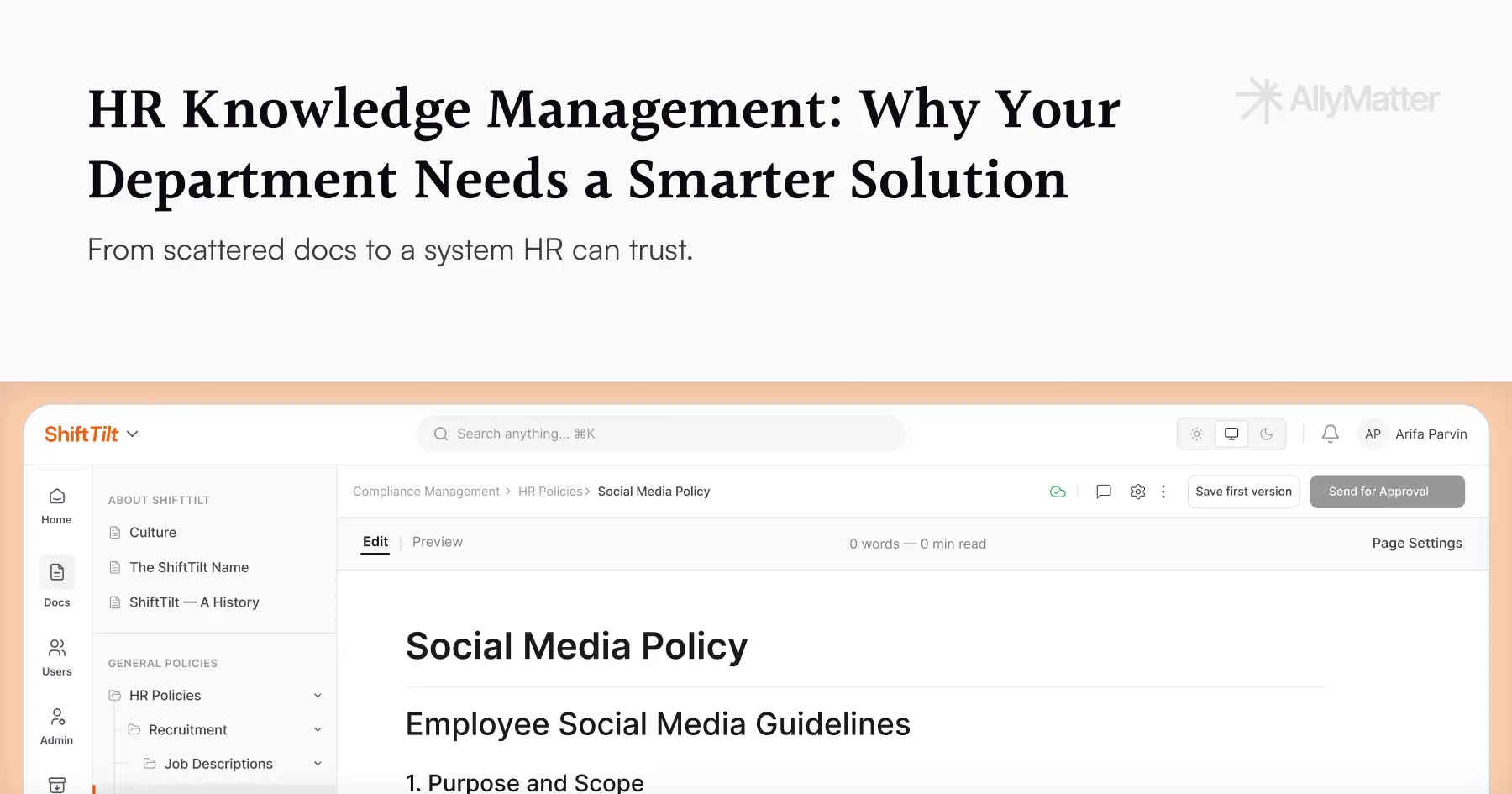Viewport: 1512px width, 794px height.
Task: Switch to the Preview tab
Action: [x=437, y=542]
